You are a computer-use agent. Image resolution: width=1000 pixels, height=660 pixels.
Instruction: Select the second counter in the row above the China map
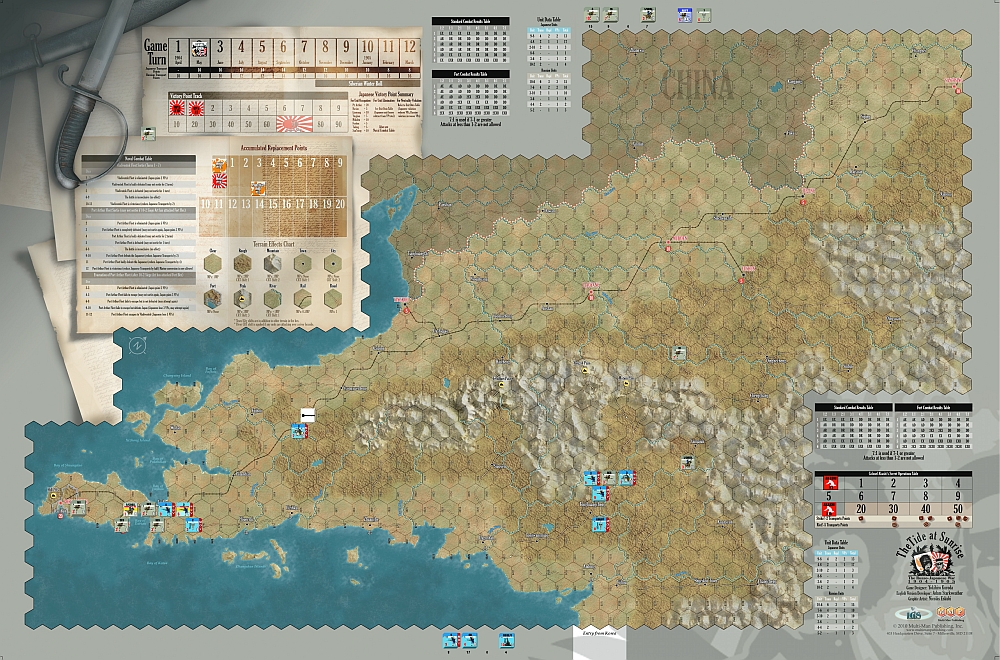[x=611, y=15]
